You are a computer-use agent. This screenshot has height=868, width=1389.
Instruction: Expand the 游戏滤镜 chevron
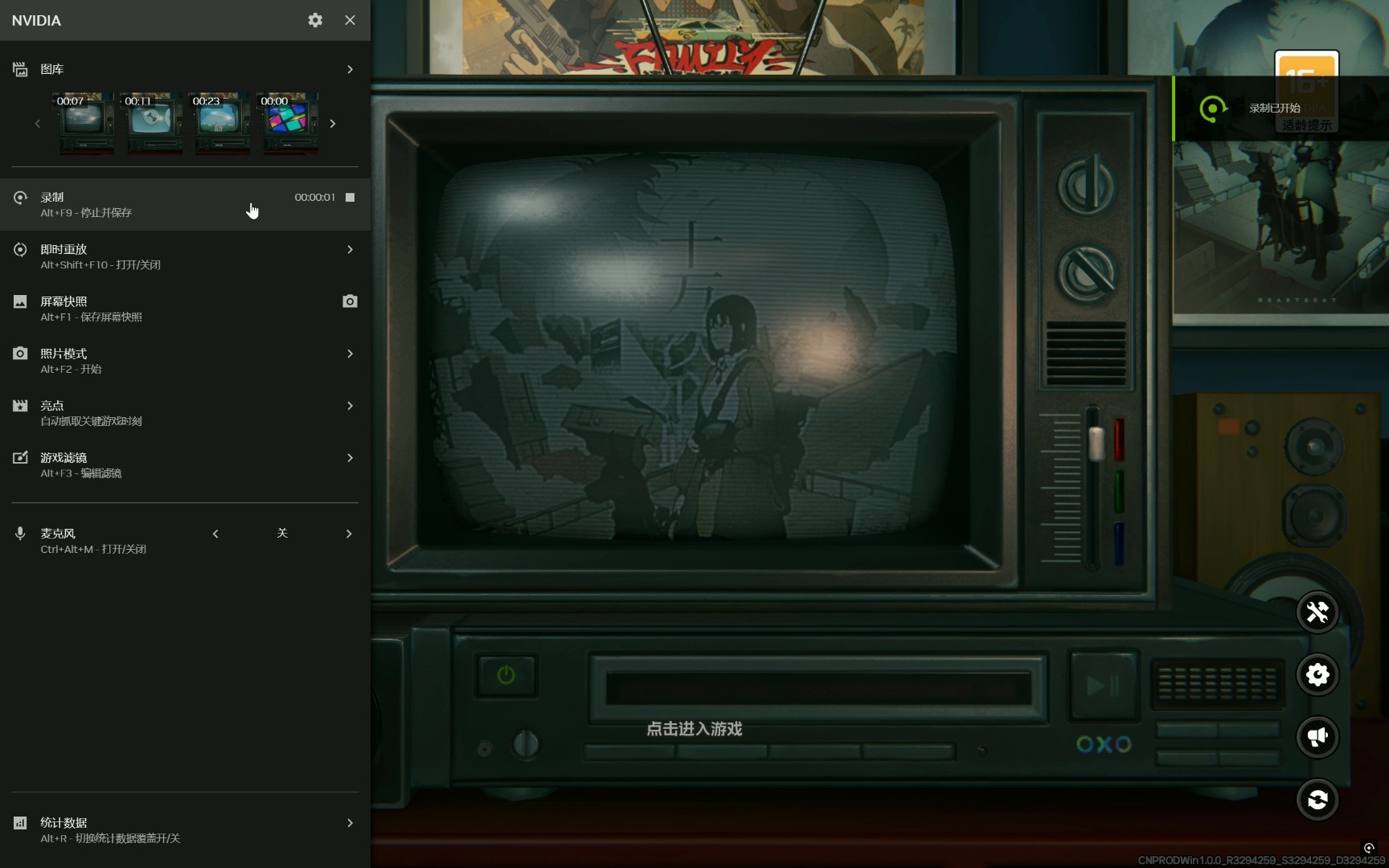tap(350, 457)
